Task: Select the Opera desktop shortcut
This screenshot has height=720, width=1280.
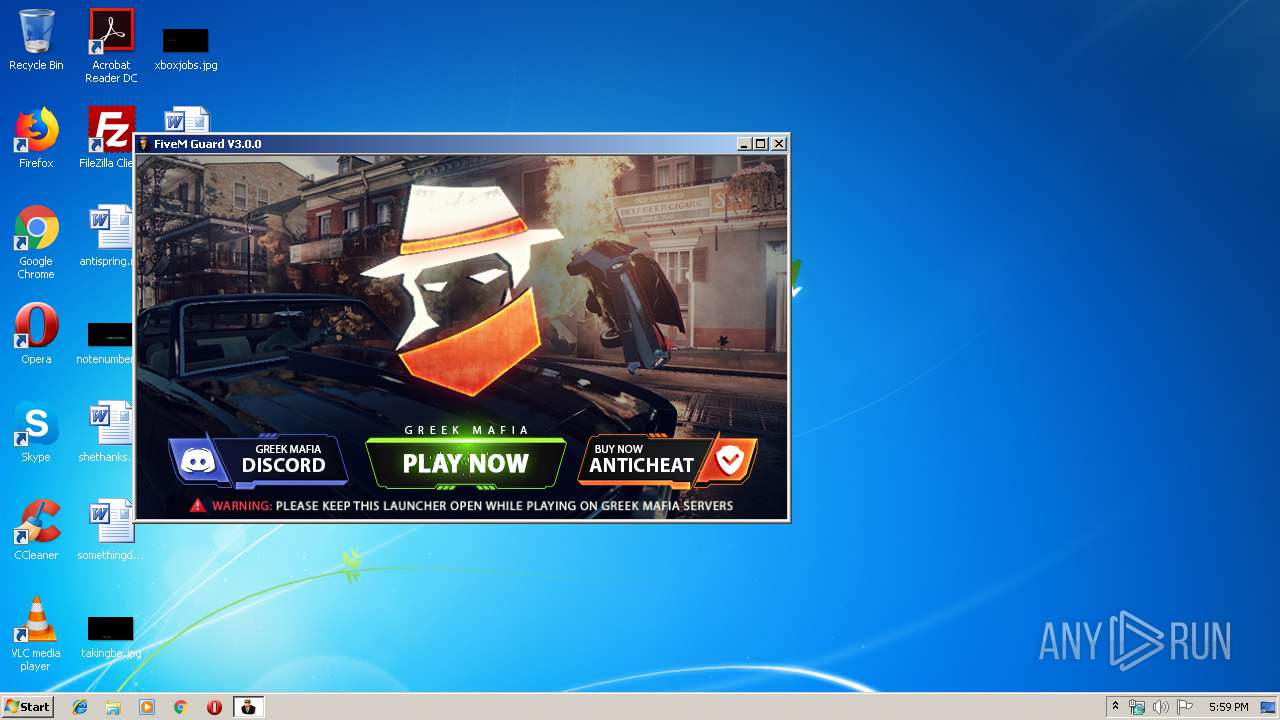Action: (x=36, y=334)
